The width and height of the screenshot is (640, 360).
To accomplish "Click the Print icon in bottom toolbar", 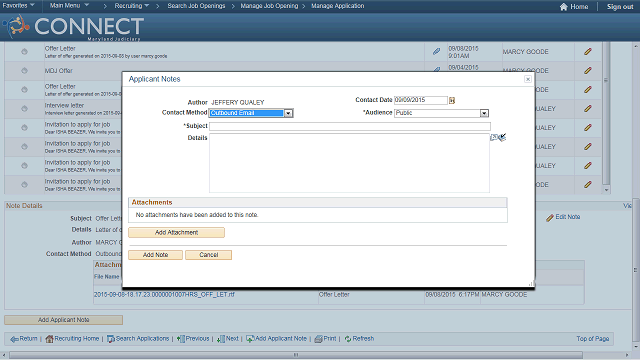I will click(318, 339).
